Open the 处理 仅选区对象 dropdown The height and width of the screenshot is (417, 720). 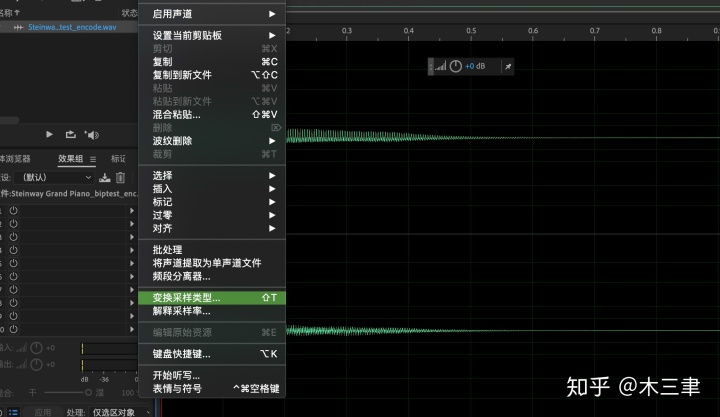(120, 412)
